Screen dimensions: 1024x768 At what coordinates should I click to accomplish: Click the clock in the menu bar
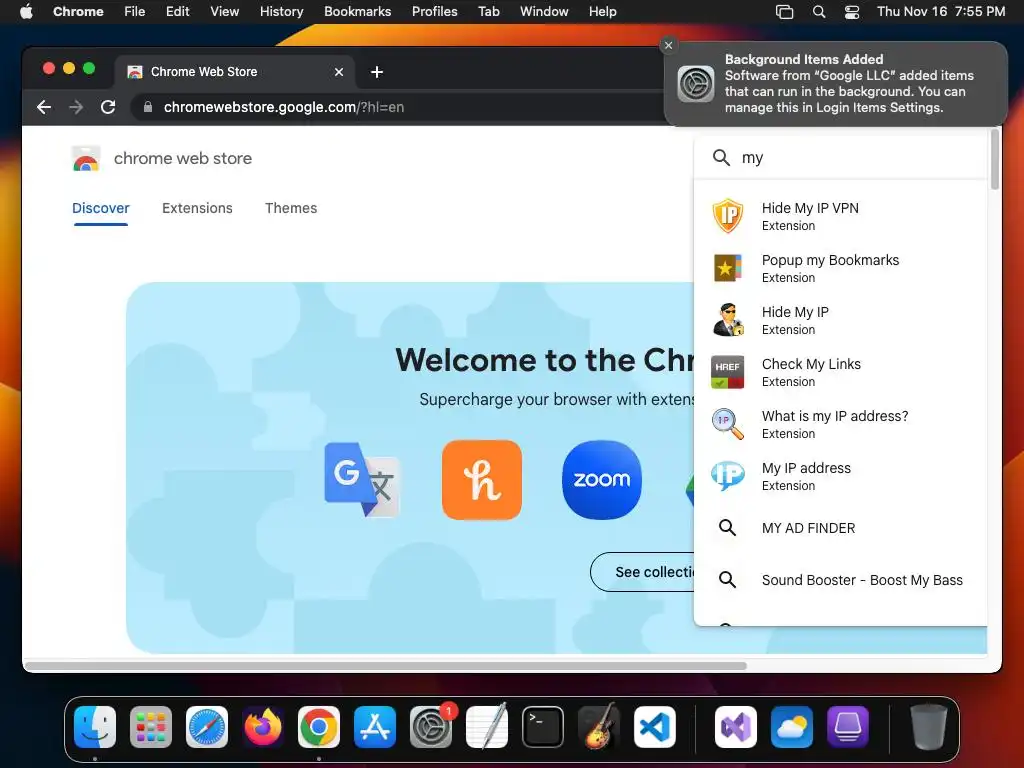940,12
